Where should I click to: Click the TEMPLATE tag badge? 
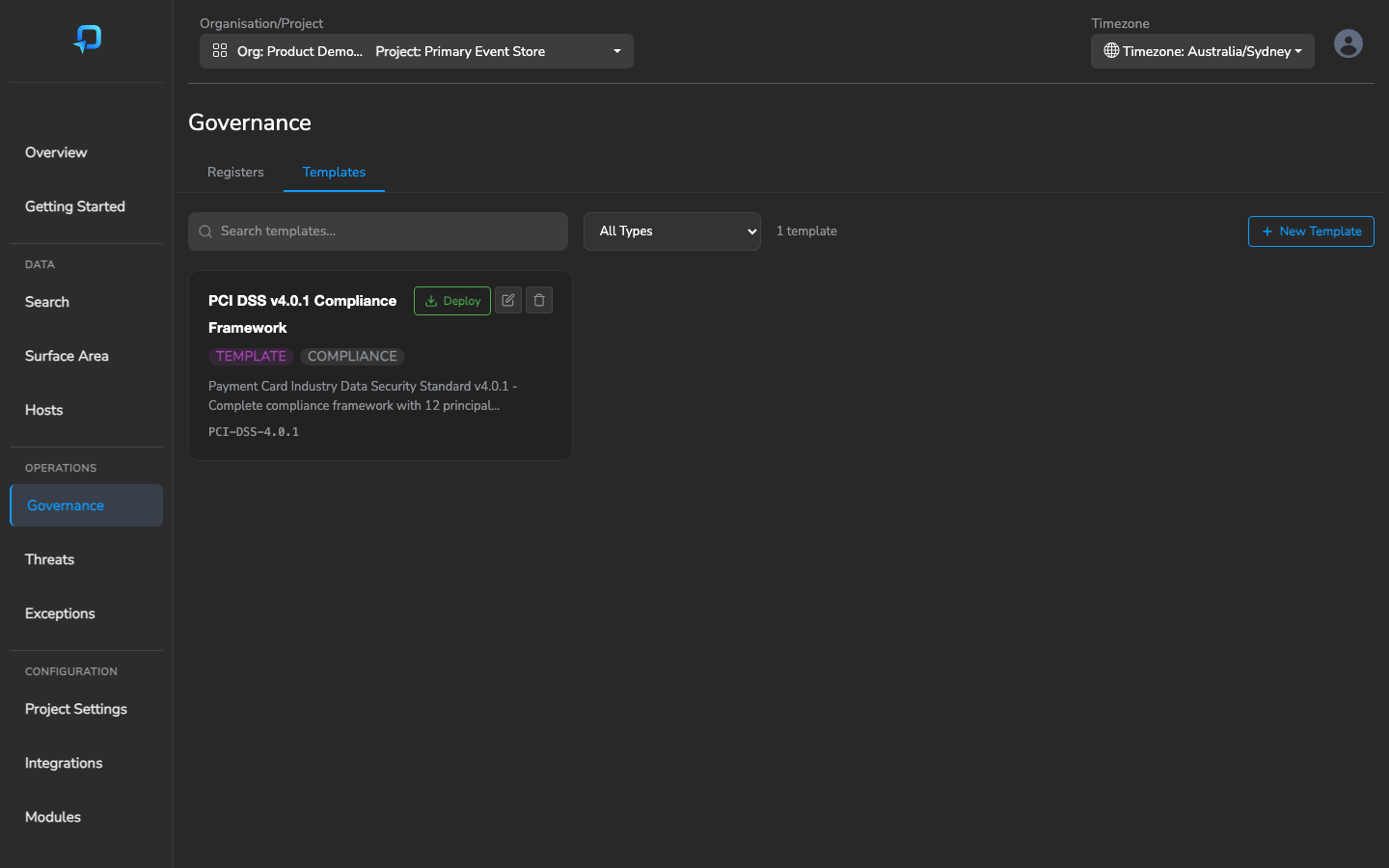[251, 356]
